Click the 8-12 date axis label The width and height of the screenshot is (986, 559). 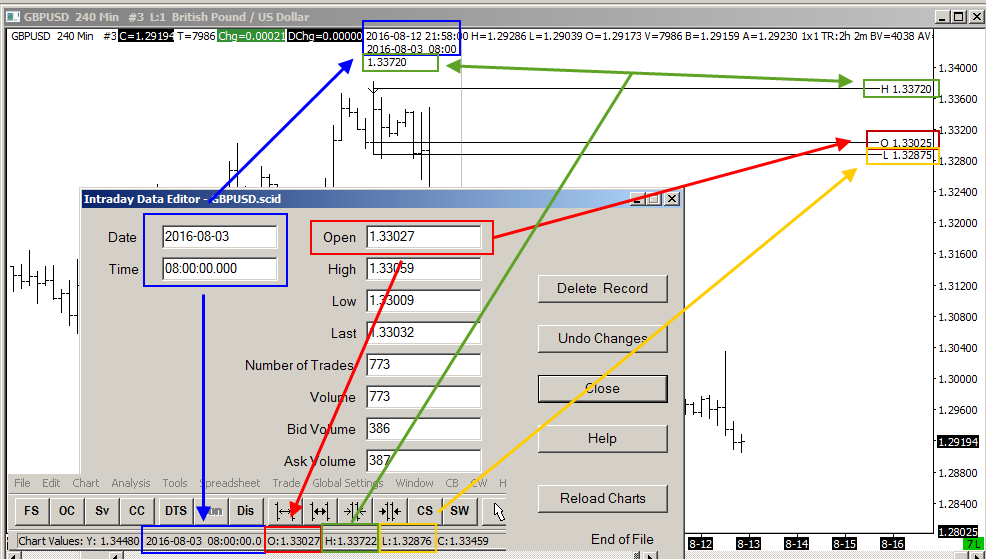click(x=701, y=543)
